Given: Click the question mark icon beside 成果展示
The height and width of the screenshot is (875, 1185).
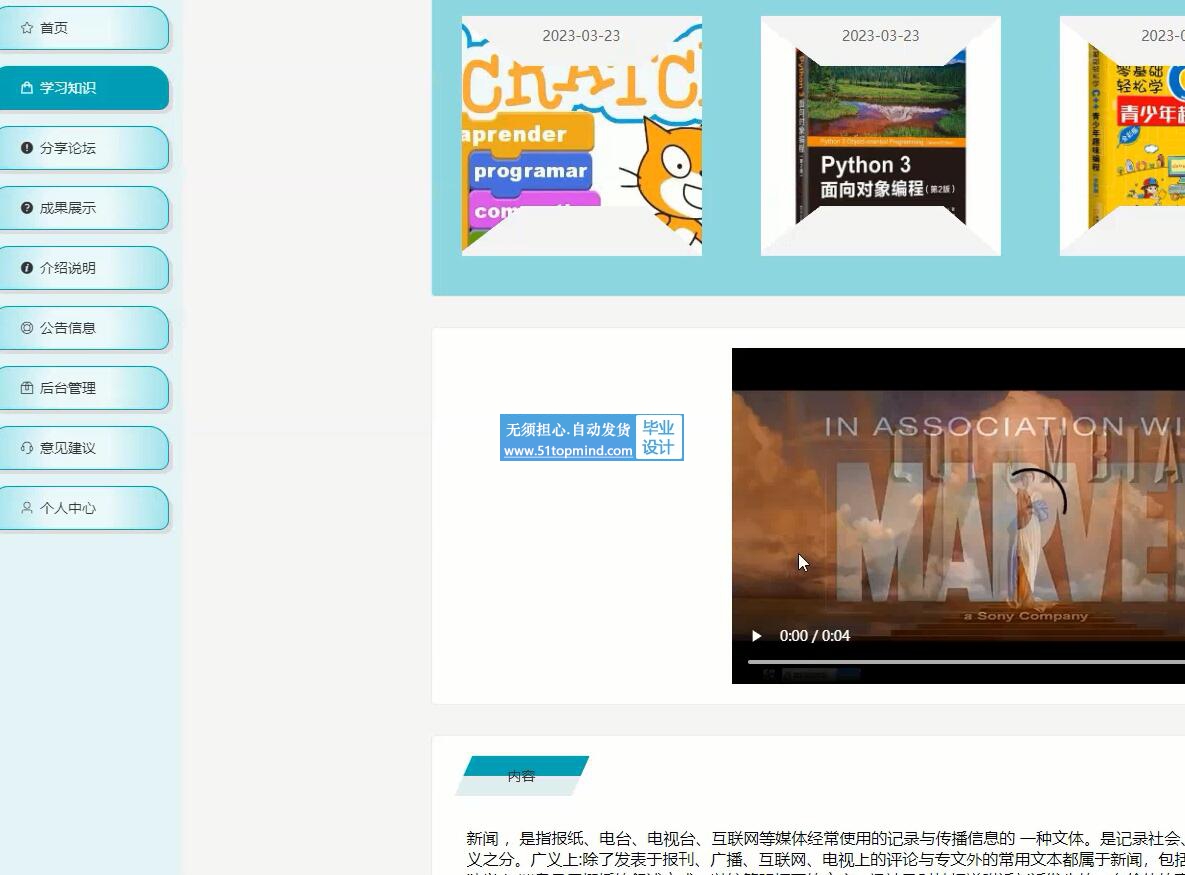Looking at the screenshot, I should [x=27, y=208].
